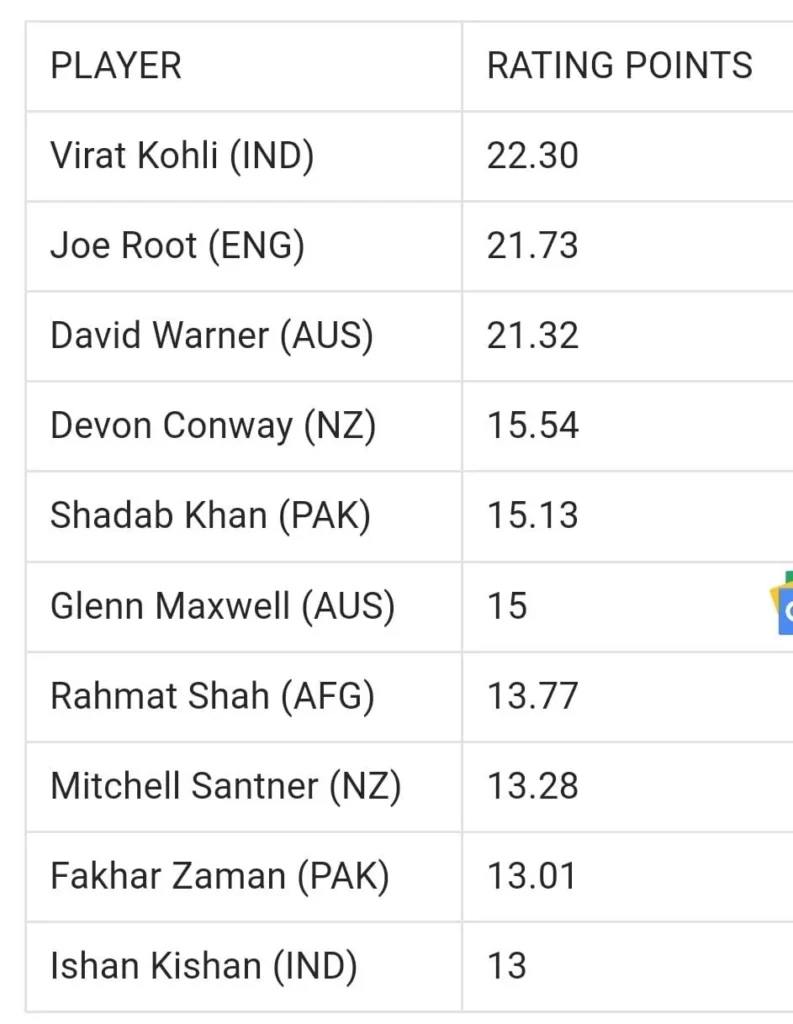Image resolution: width=793 pixels, height=1024 pixels.
Task: Click the partially visible icon beside Glenn Maxwell's row
Action: (x=782, y=604)
